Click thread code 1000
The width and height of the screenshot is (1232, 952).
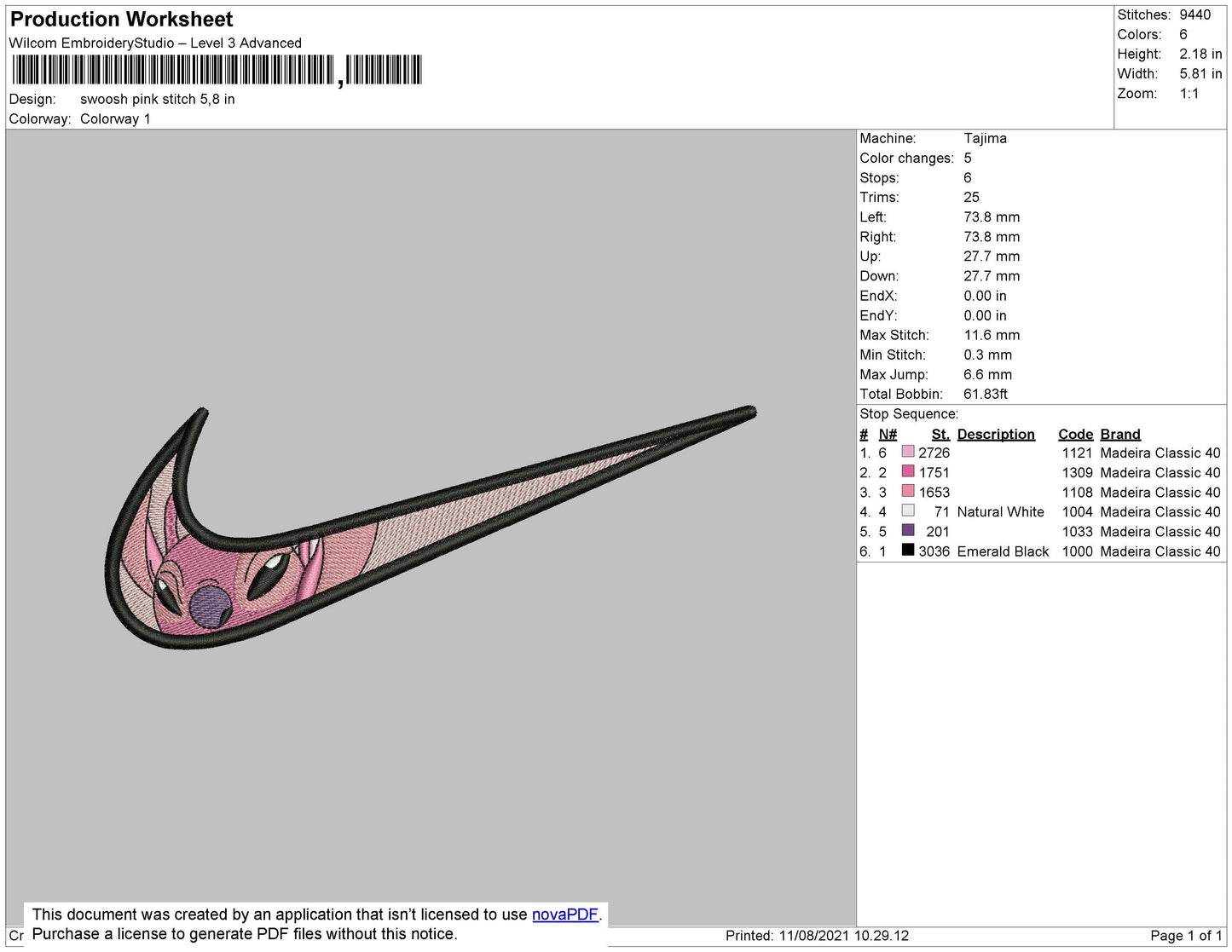coord(1077,551)
